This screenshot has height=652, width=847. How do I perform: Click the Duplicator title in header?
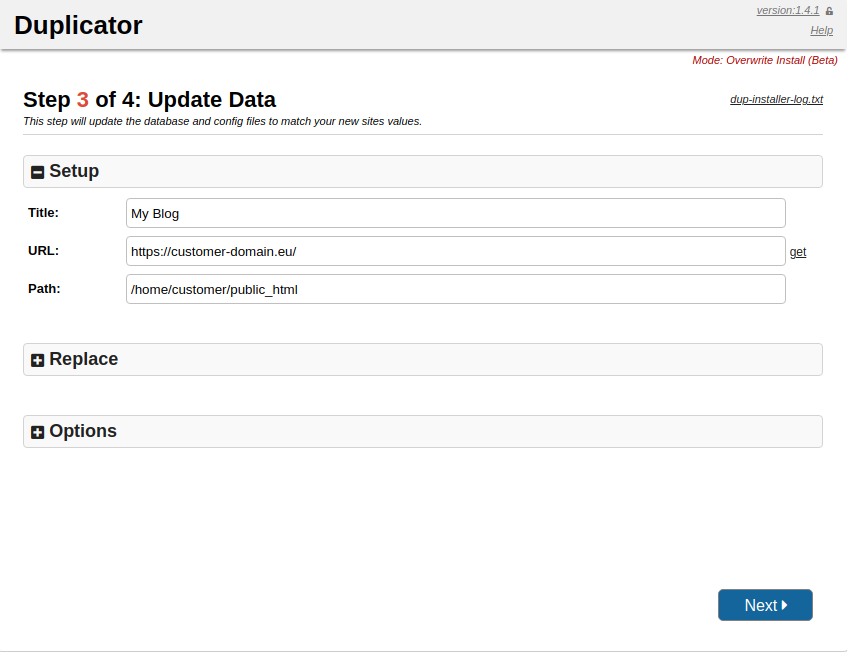(x=78, y=25)
